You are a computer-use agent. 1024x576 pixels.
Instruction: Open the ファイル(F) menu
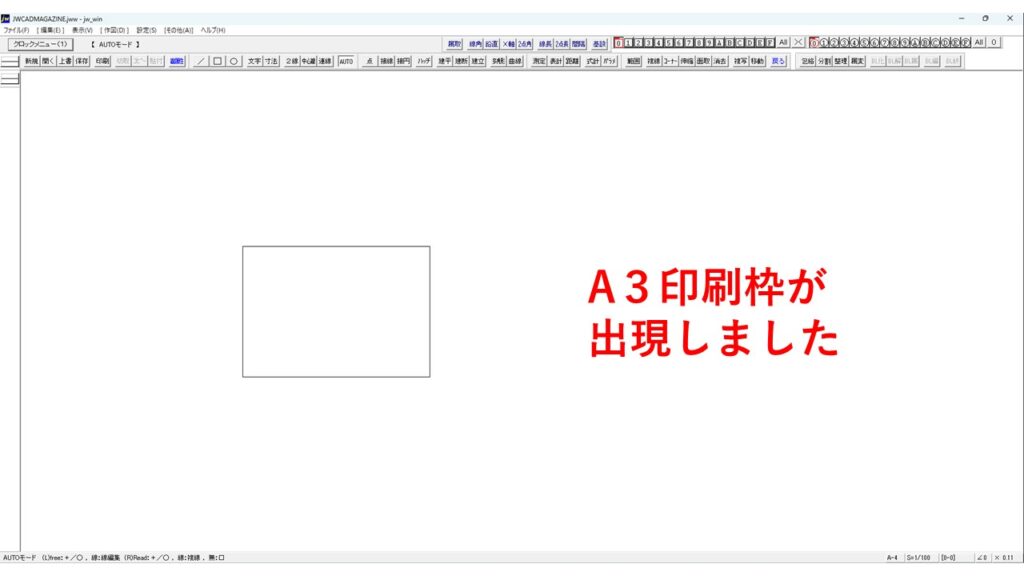click(x=16, y=30)
